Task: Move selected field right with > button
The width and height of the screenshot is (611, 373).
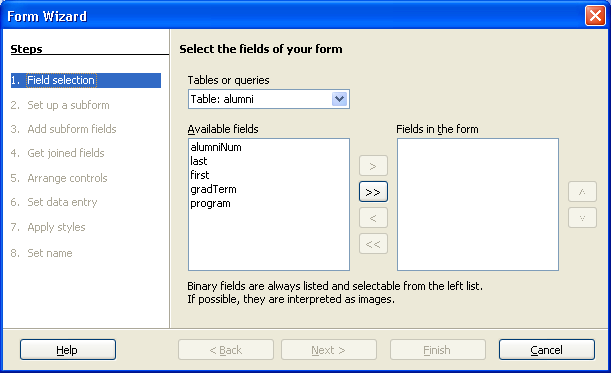Action: click(x=373, y=166)
